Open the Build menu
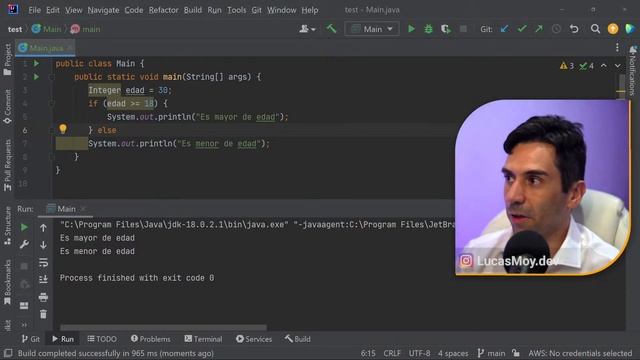Image resolution: width=640 pixels, height=360 pixels. coord(193,10)
